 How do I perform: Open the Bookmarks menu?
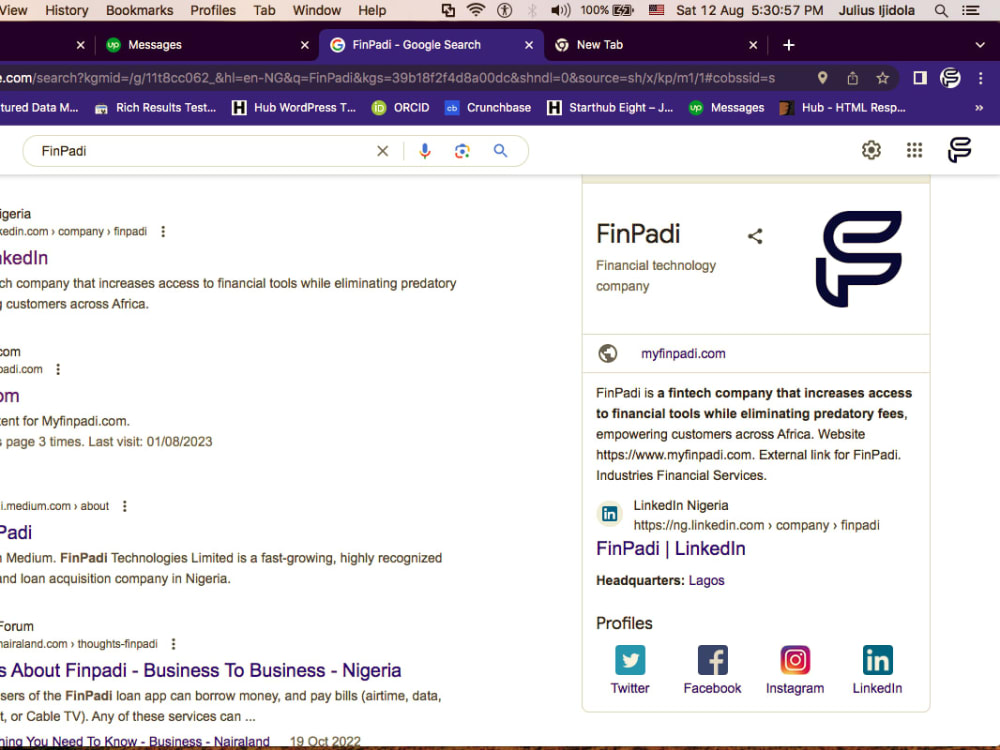[x=140, y=10]
